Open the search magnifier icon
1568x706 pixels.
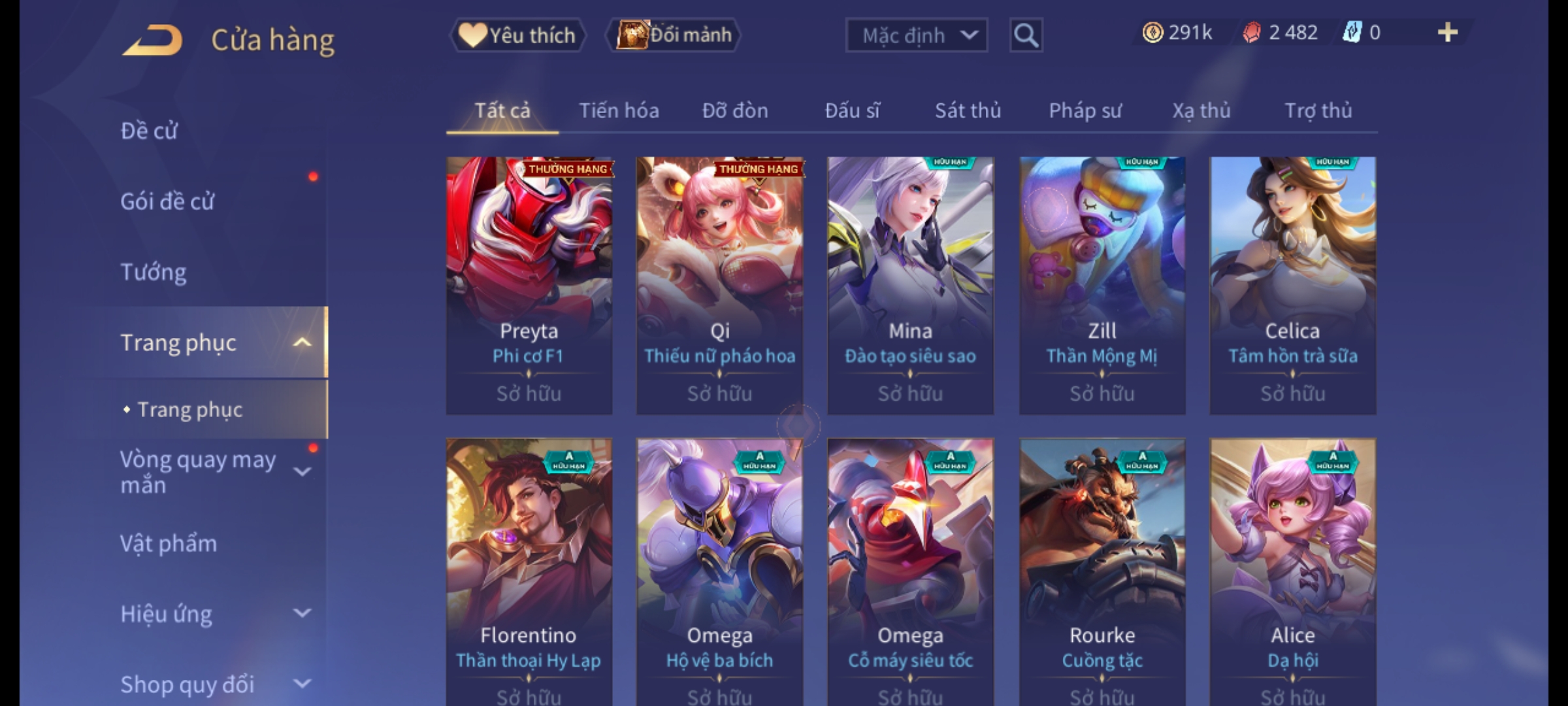[x=1026, y=35]
